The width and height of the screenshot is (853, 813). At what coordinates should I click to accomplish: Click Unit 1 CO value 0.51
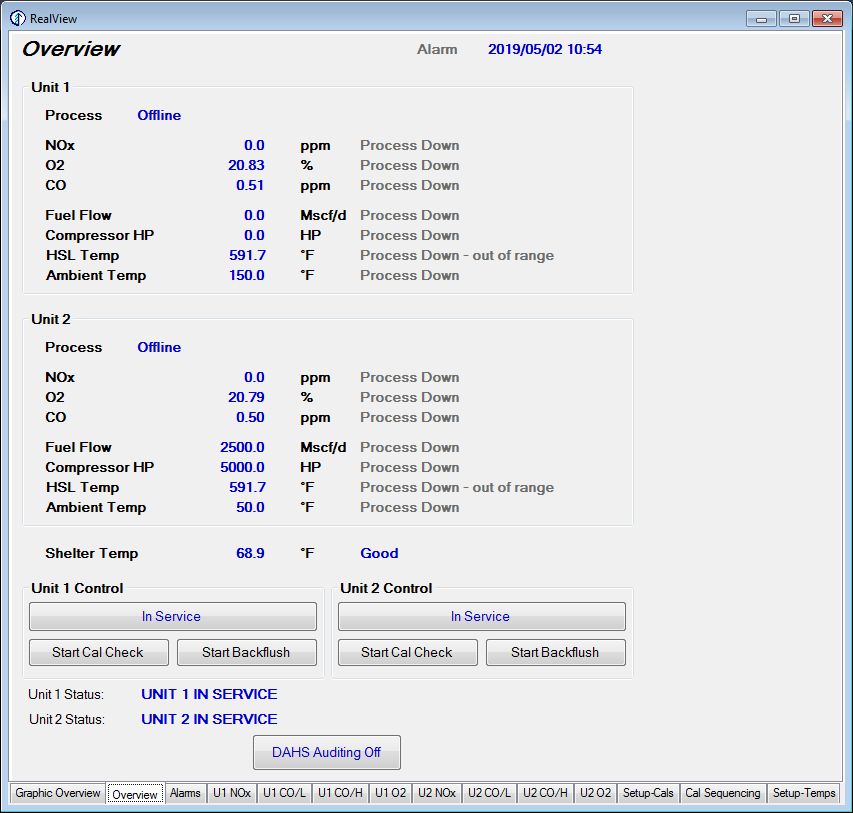click(x=250, y=186)
